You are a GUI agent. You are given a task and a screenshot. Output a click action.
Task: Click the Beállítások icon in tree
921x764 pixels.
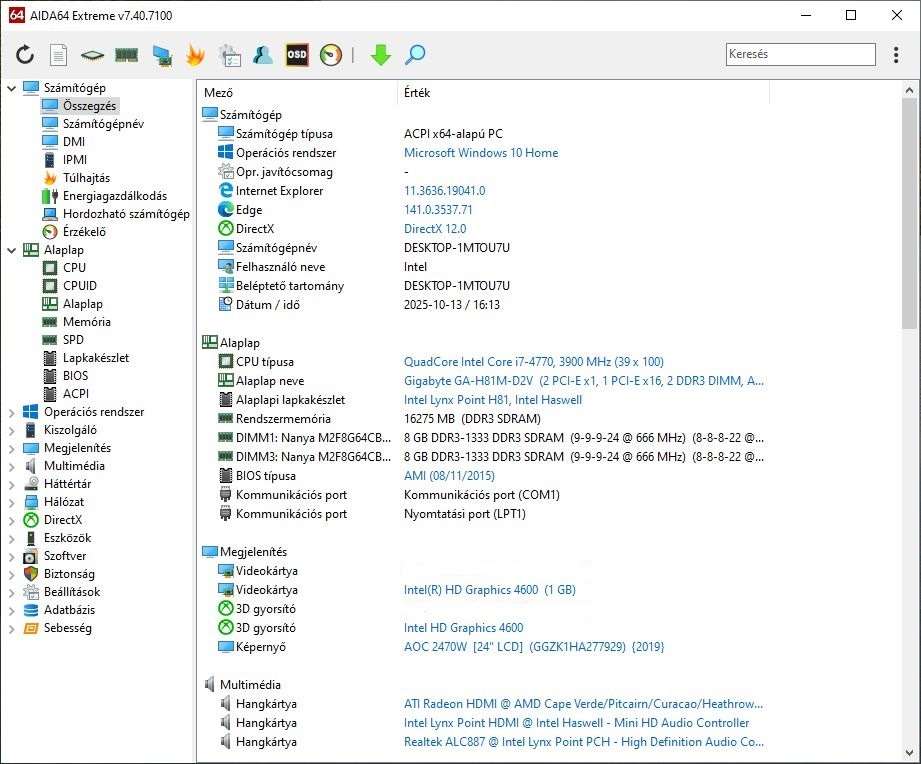coord(31,592)
